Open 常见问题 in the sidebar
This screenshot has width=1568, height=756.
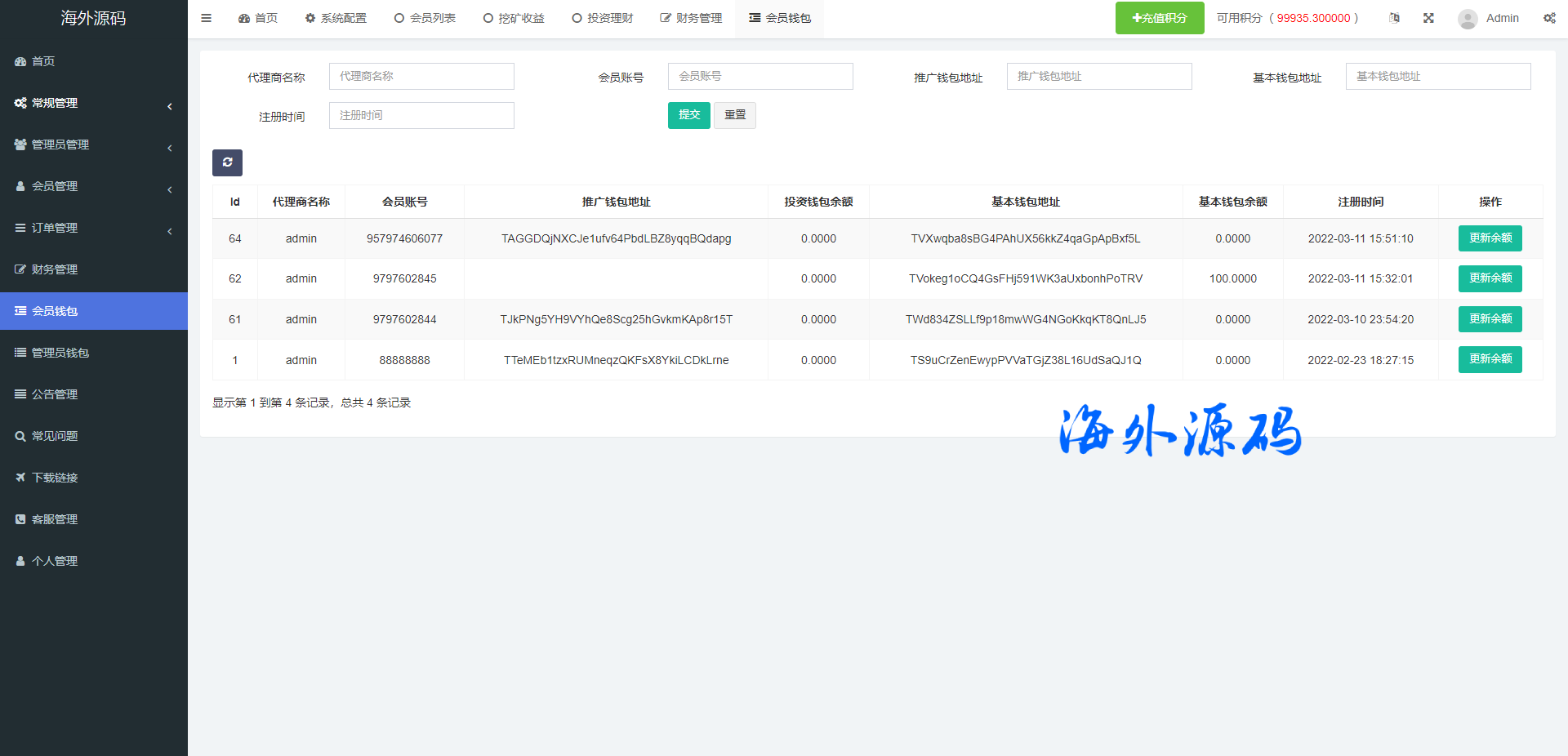[55, 436]
